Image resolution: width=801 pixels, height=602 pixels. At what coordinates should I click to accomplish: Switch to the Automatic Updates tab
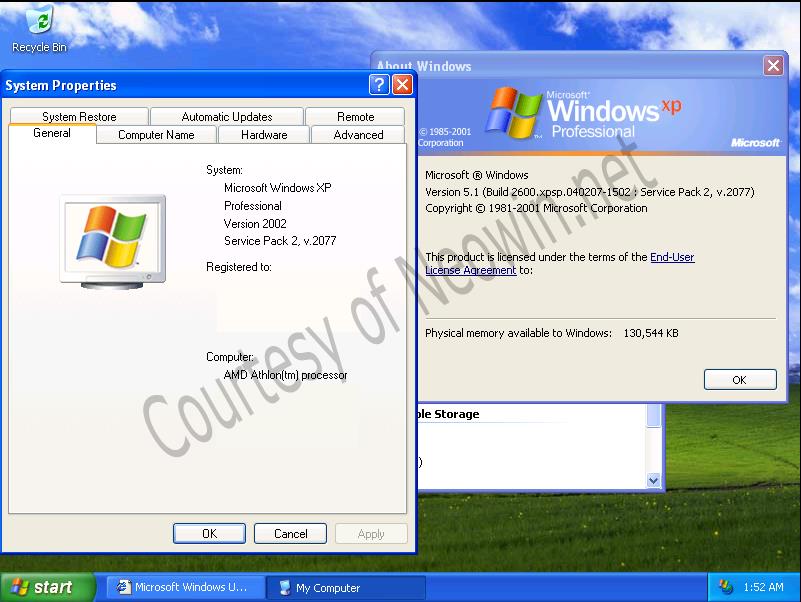227,117
